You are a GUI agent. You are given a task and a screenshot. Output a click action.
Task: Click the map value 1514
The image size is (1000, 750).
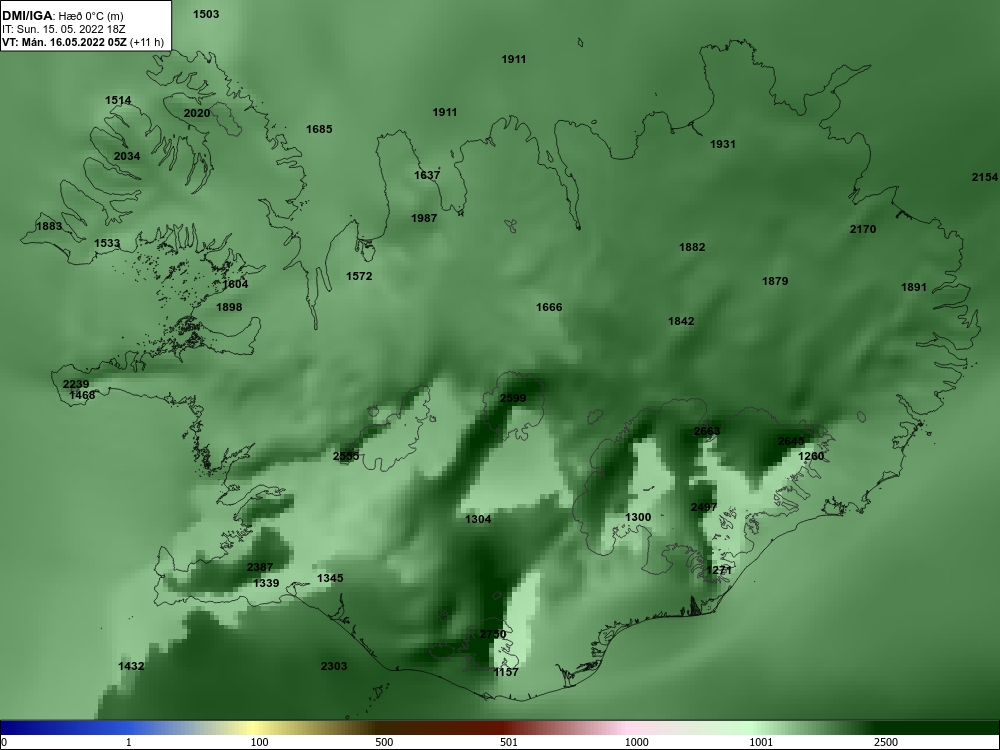(x=118, y=100)
